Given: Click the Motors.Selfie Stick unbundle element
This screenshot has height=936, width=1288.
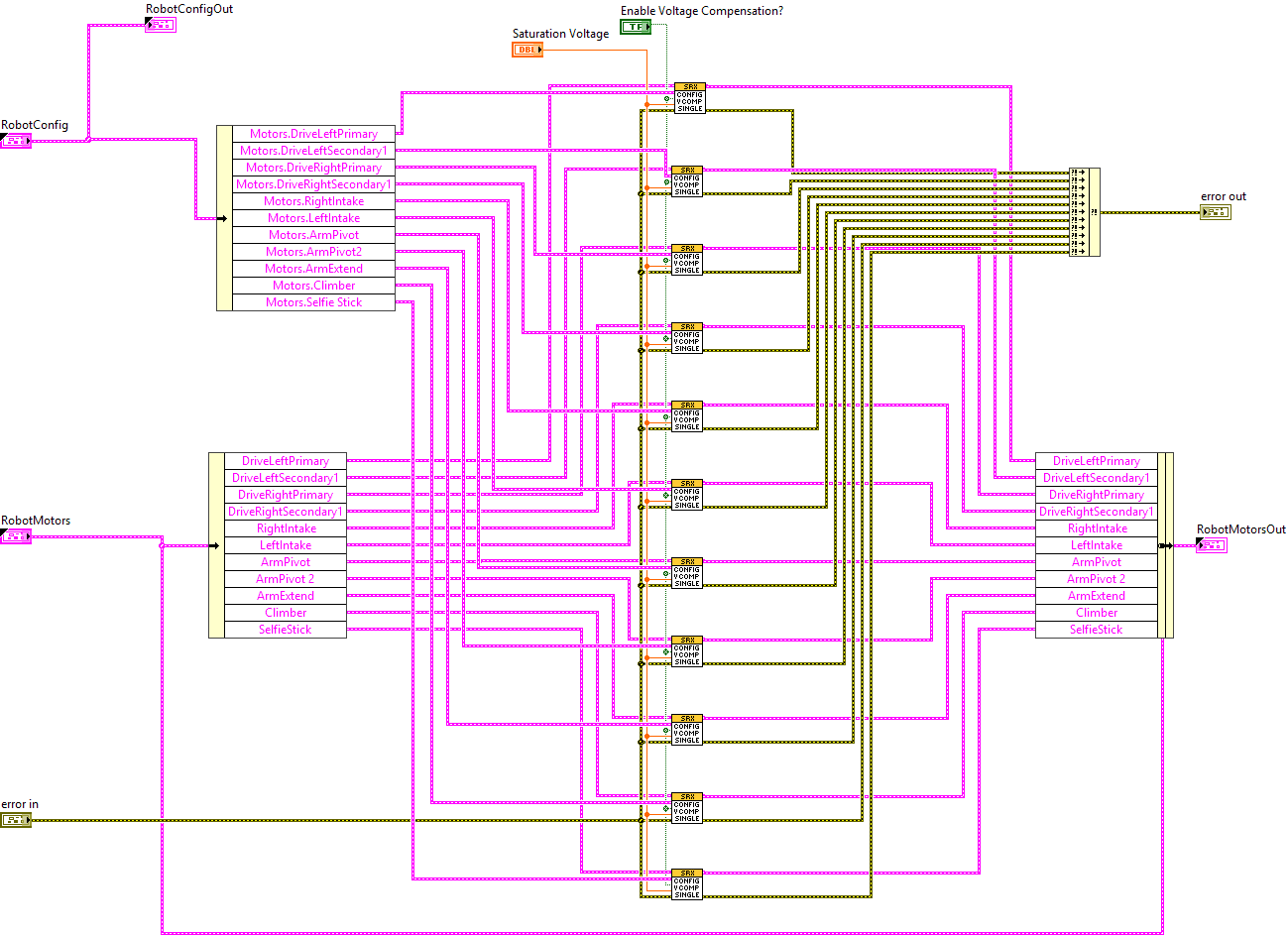Looking at the screenshot, I should [x=314, y=301].
